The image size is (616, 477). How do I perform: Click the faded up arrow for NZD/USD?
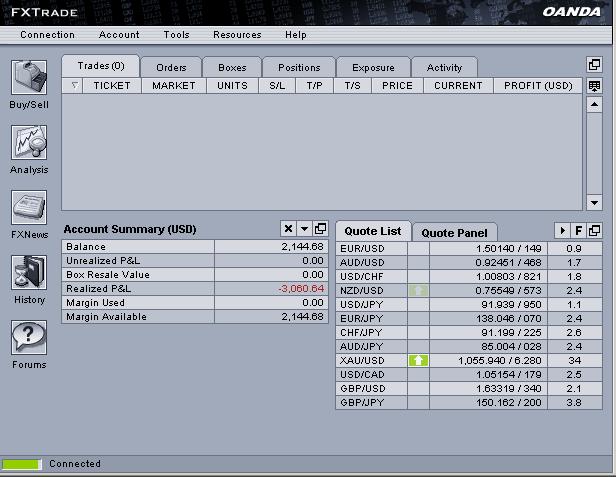418,290
